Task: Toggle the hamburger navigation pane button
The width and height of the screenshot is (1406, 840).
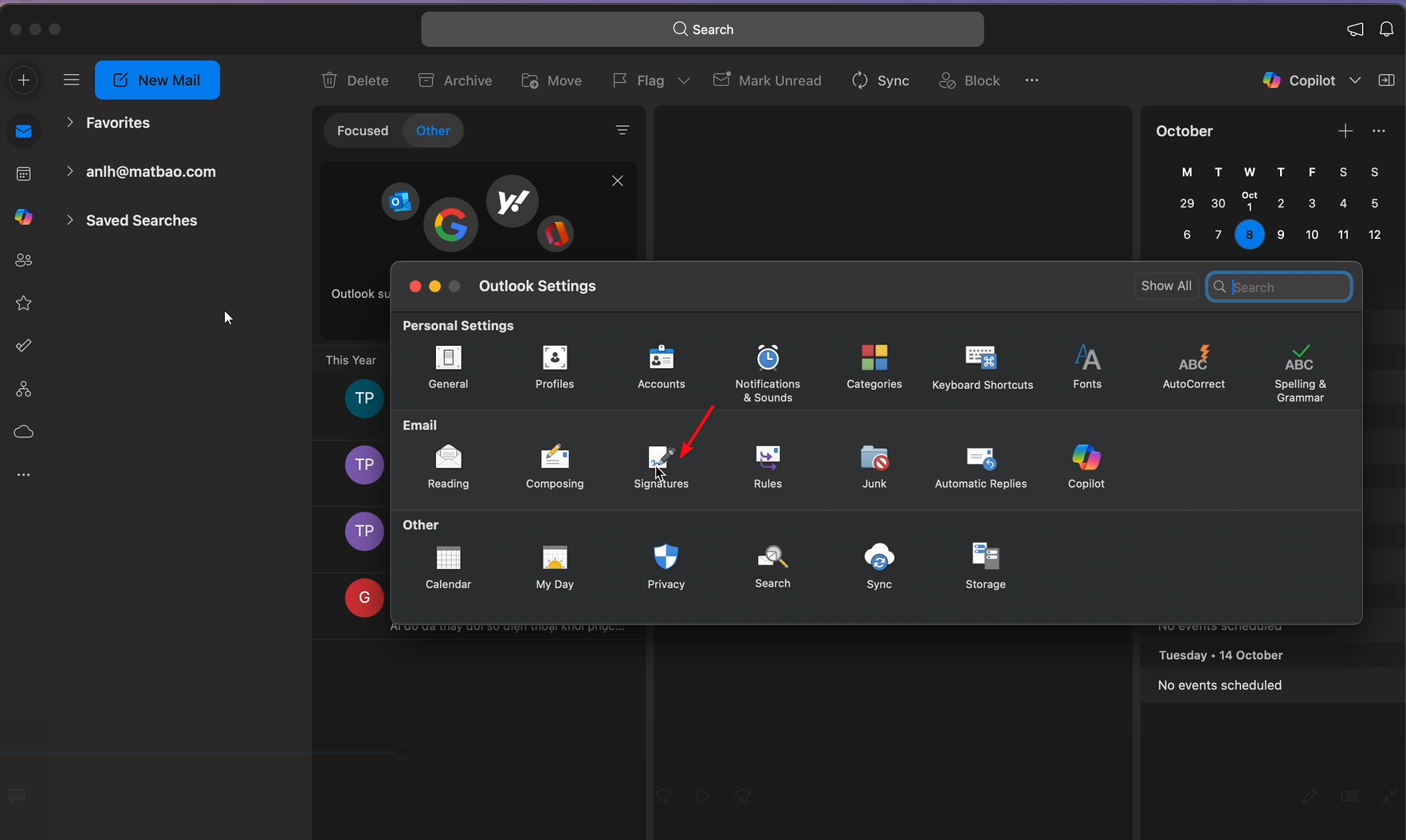Action: (x=72, y=80)
